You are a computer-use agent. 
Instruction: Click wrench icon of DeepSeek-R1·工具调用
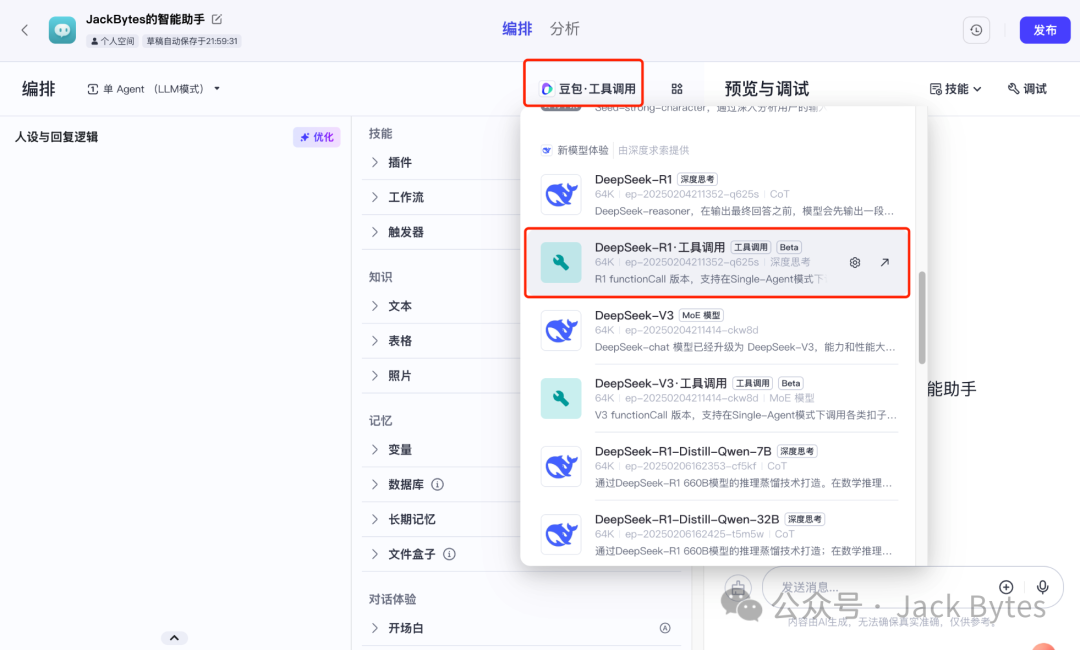click(x=561, y=262)
